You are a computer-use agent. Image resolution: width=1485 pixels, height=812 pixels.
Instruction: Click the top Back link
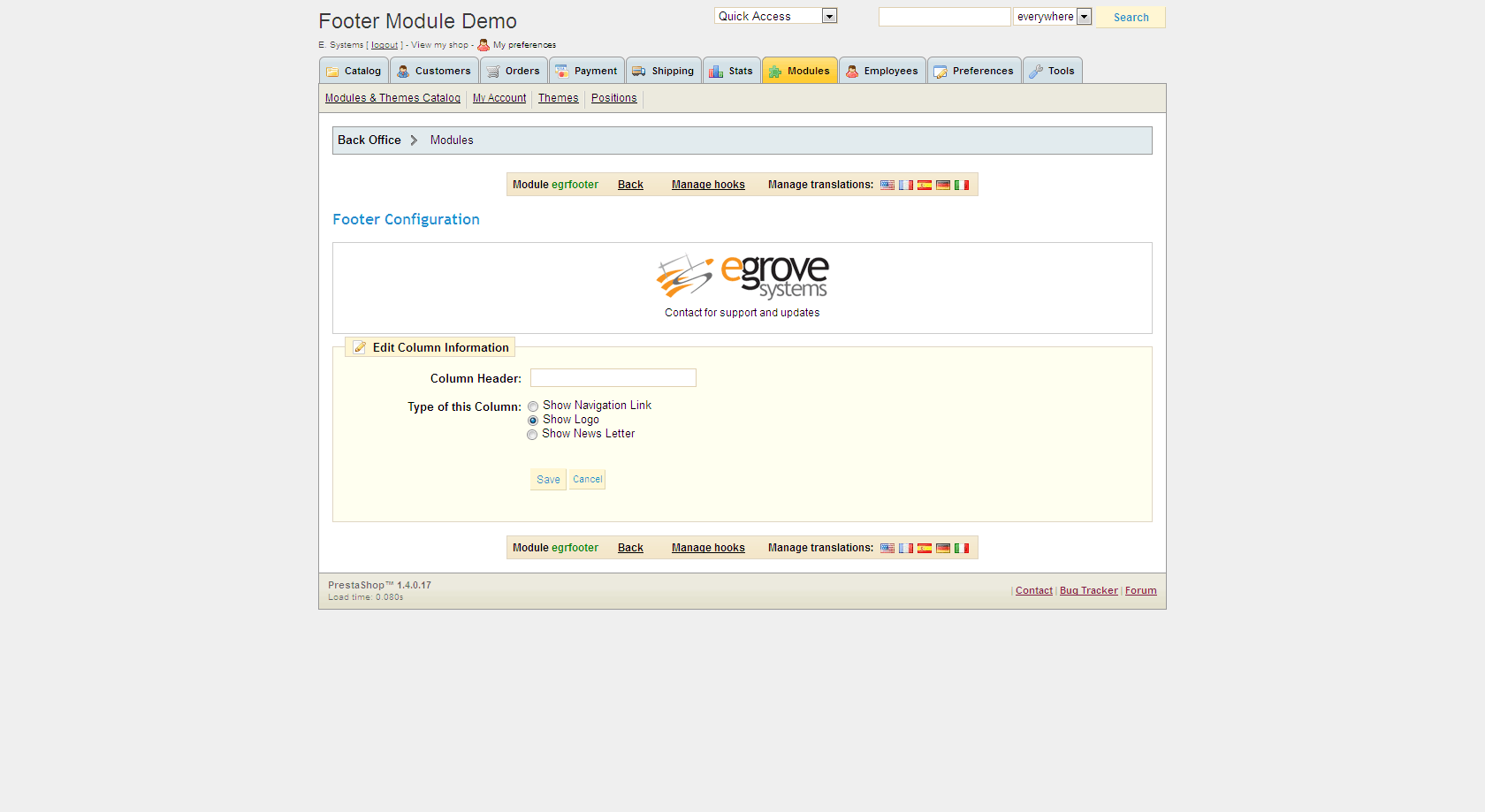click(x=630, y=185)
